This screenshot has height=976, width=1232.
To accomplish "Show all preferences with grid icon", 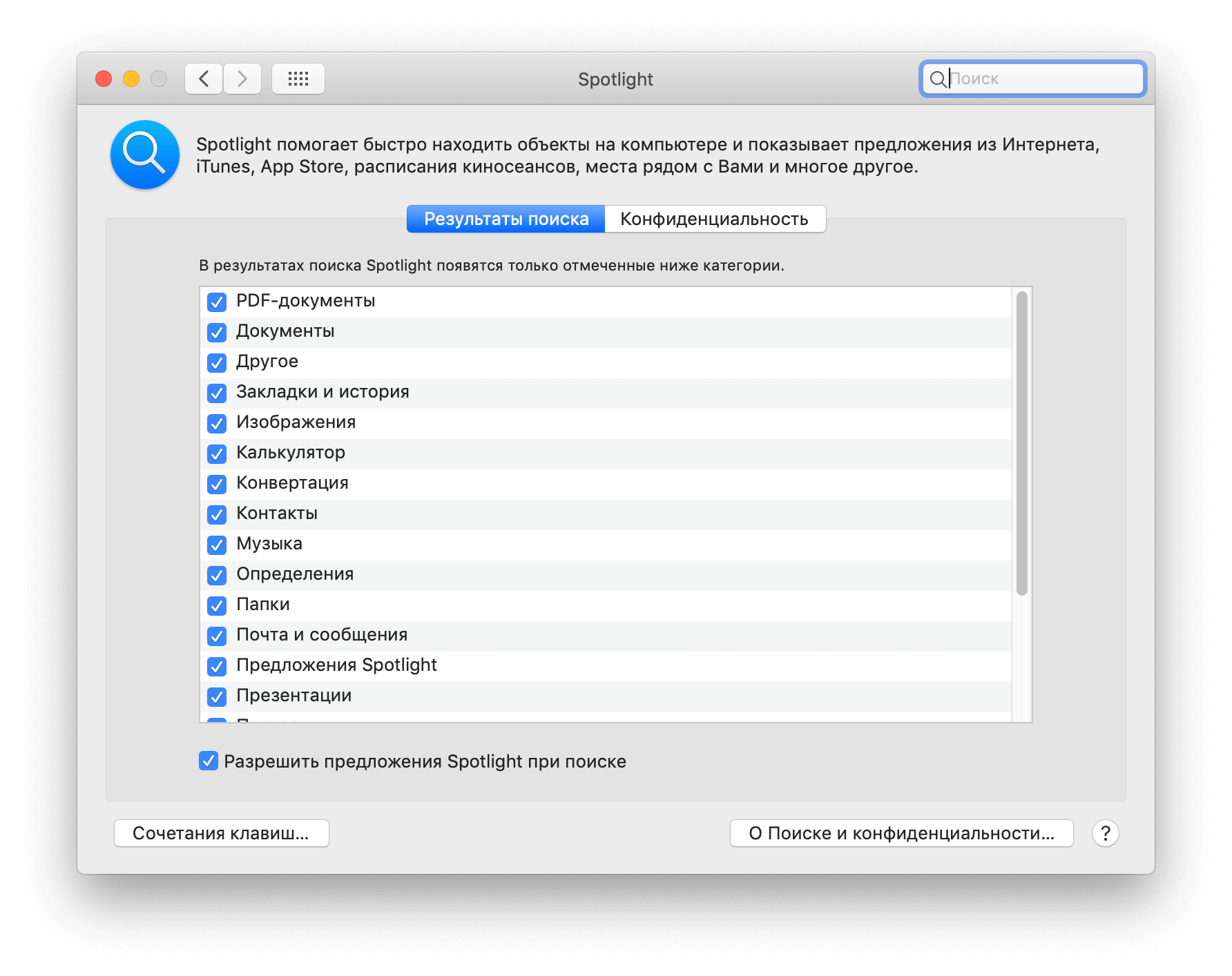I will tap(298, 79).
